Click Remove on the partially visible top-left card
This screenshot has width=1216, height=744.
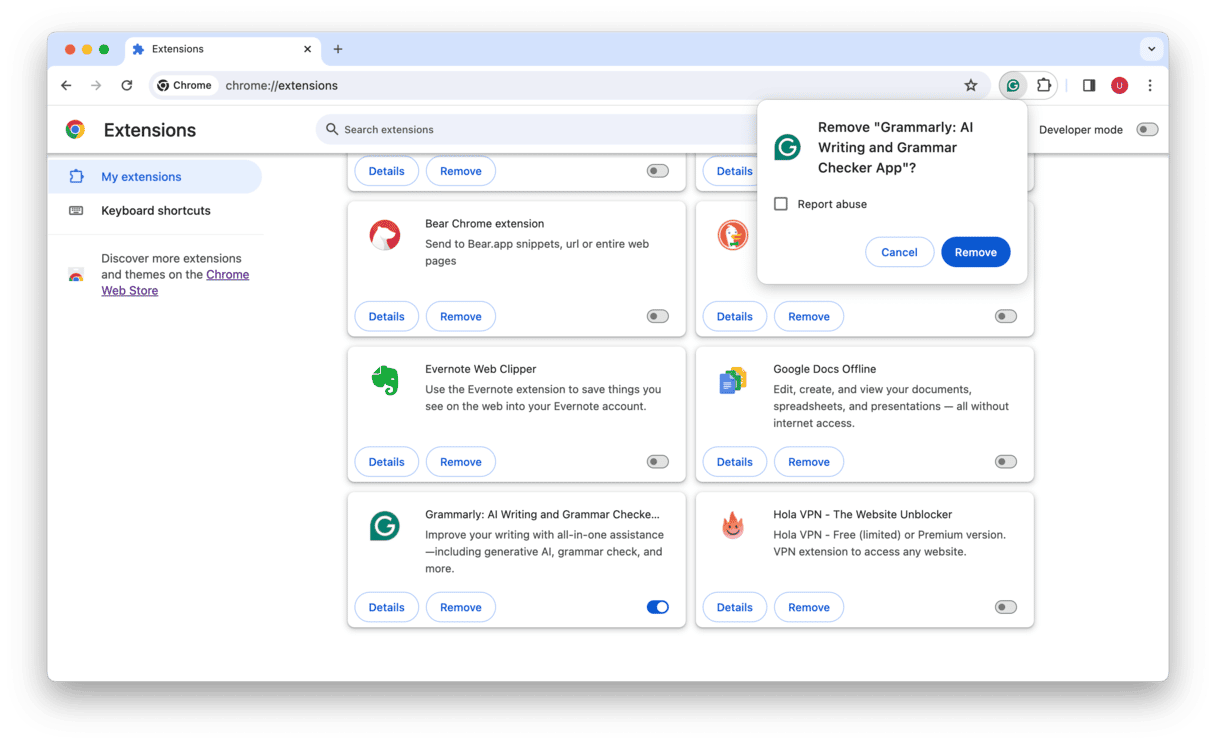[460, 171]
